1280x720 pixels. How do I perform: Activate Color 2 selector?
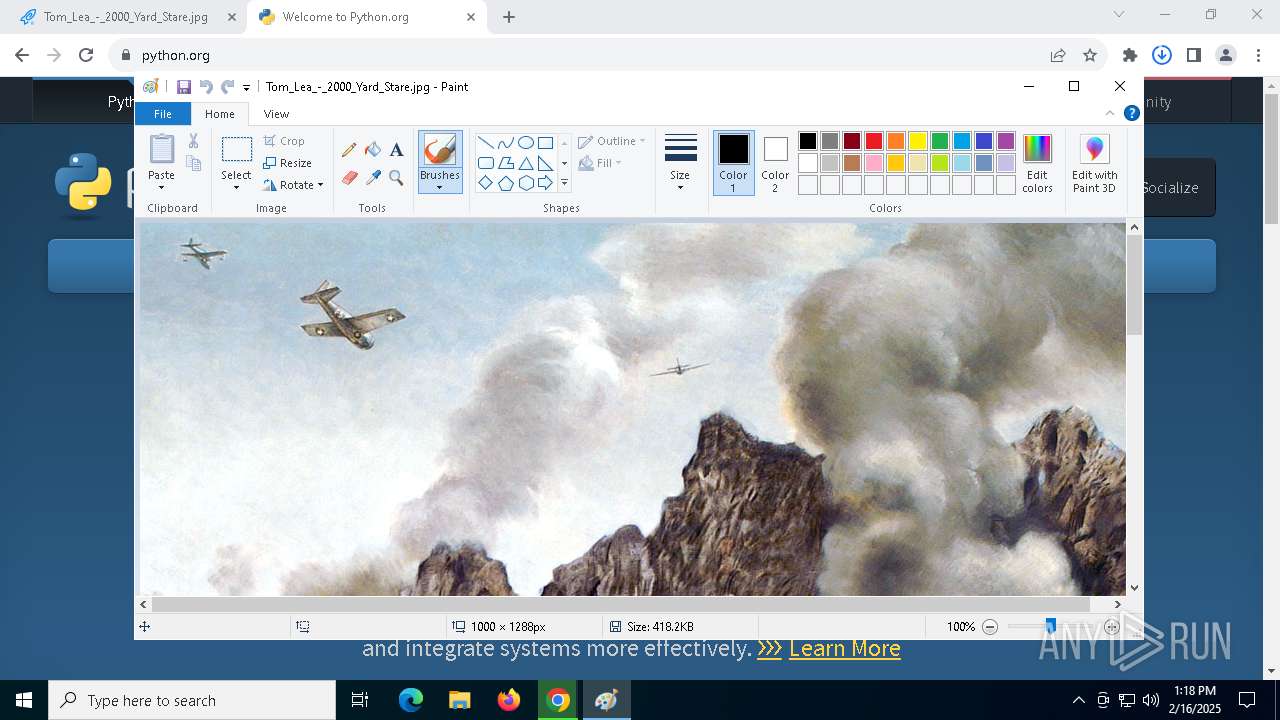point(775,163)
